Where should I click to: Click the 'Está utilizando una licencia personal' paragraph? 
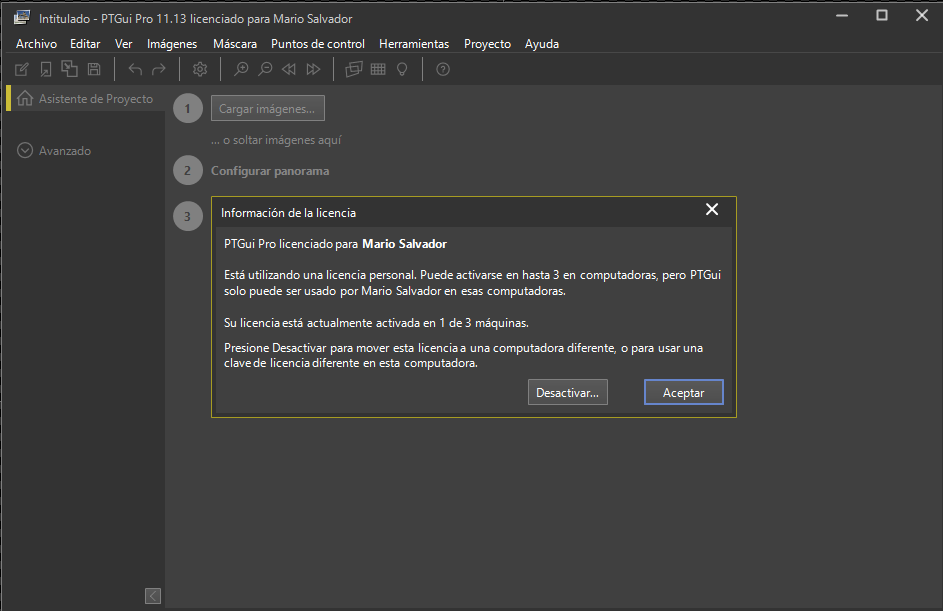(x=473, y=283)
